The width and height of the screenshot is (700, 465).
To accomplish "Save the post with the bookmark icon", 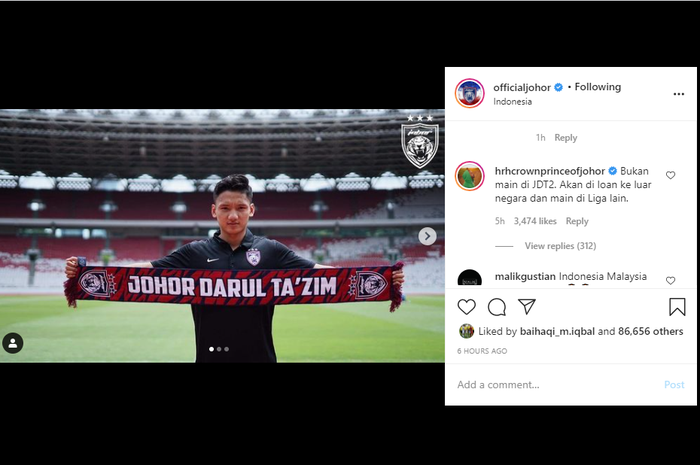I will pos(677,307).
